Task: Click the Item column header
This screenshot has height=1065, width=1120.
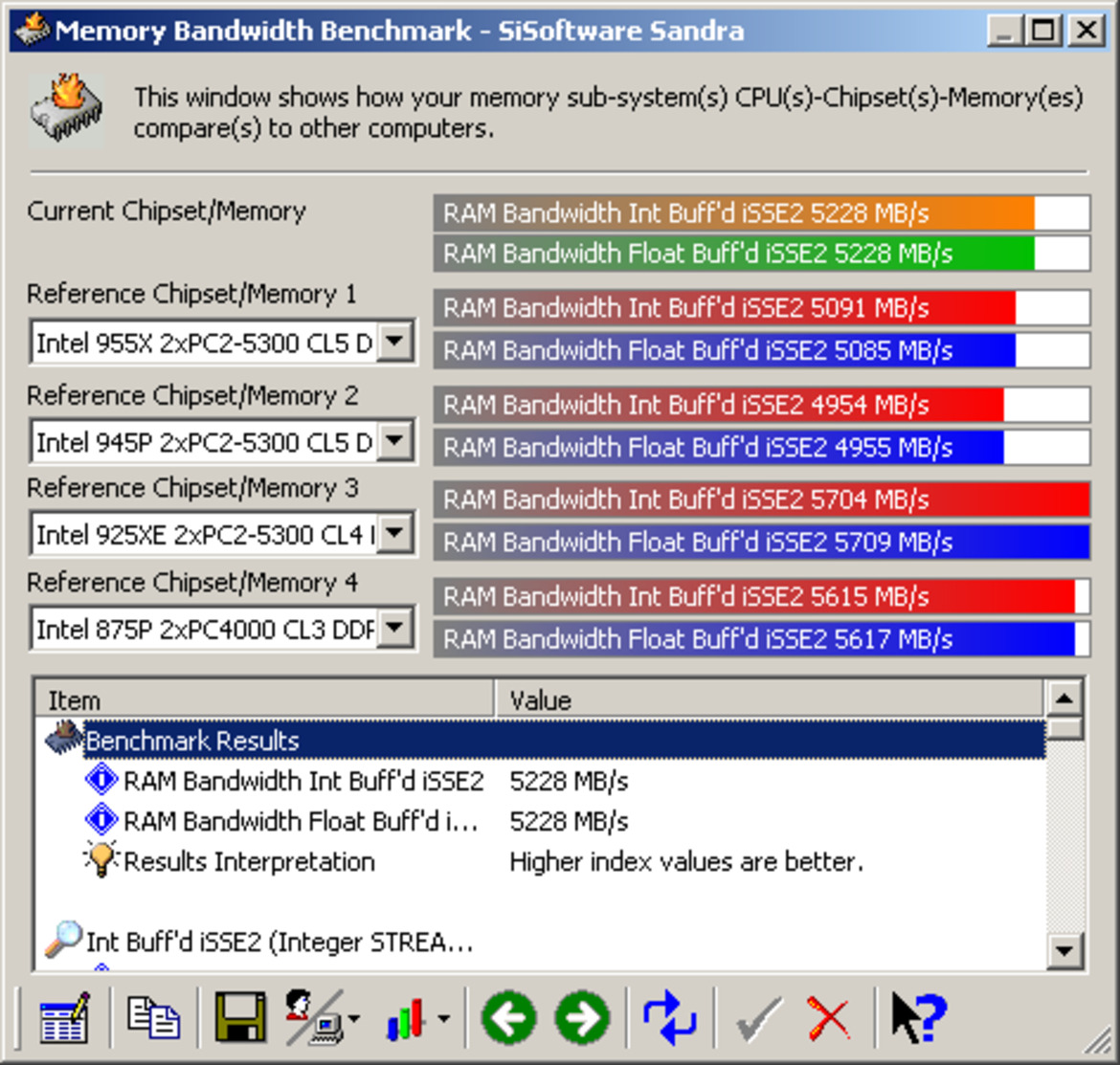Action: pos(264,699)
